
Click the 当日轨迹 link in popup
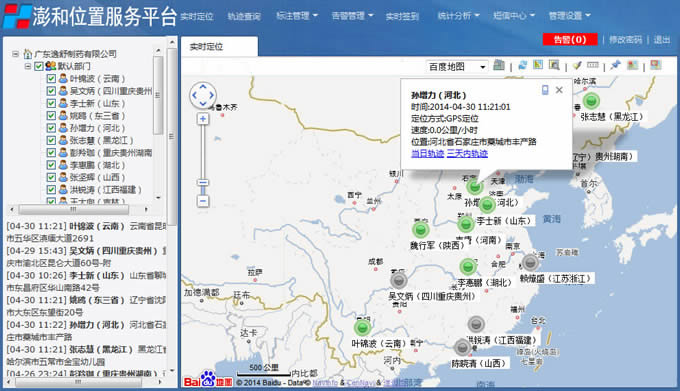pos(428,153)
